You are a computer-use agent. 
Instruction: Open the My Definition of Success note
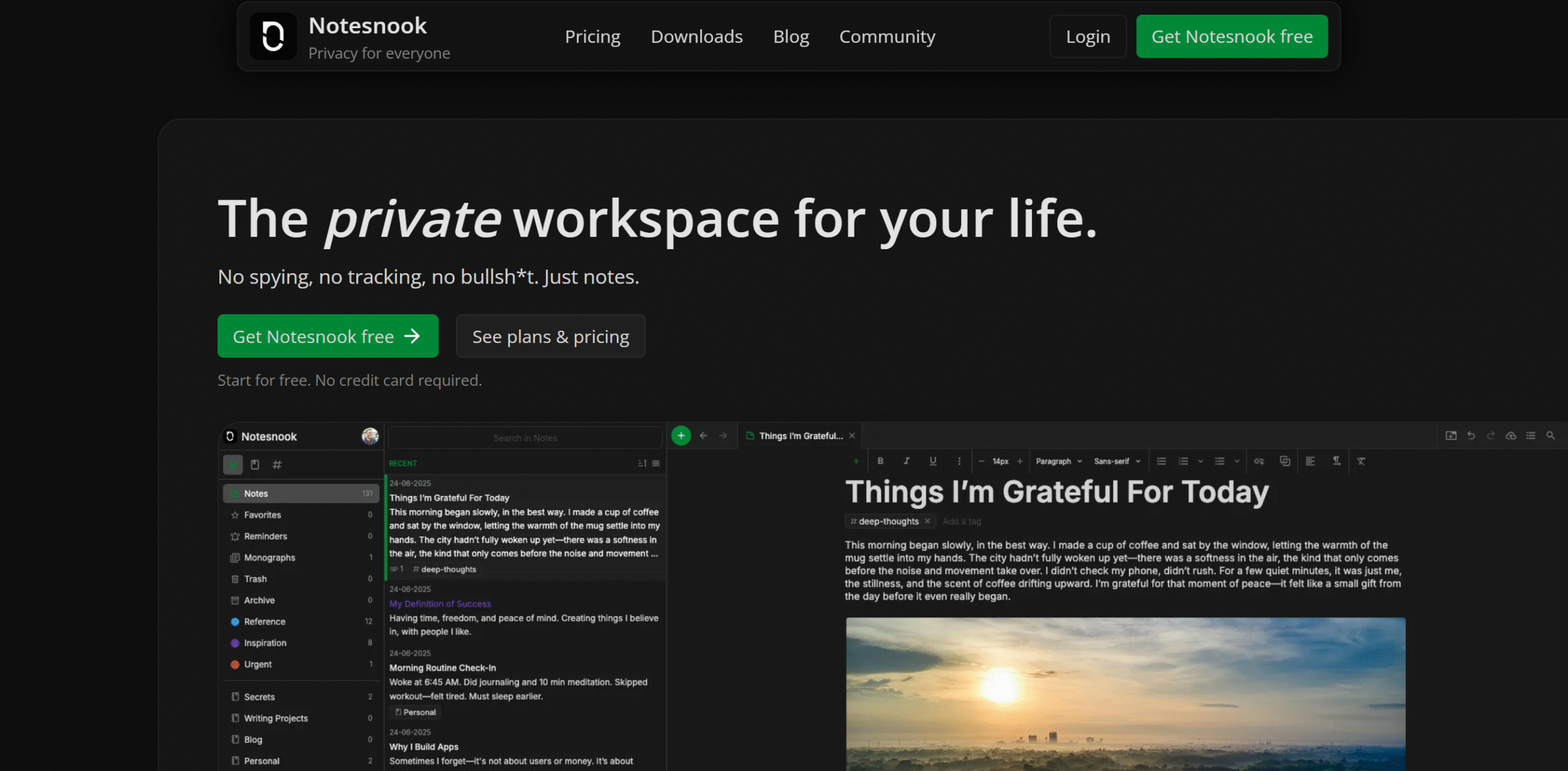(526, 611)
